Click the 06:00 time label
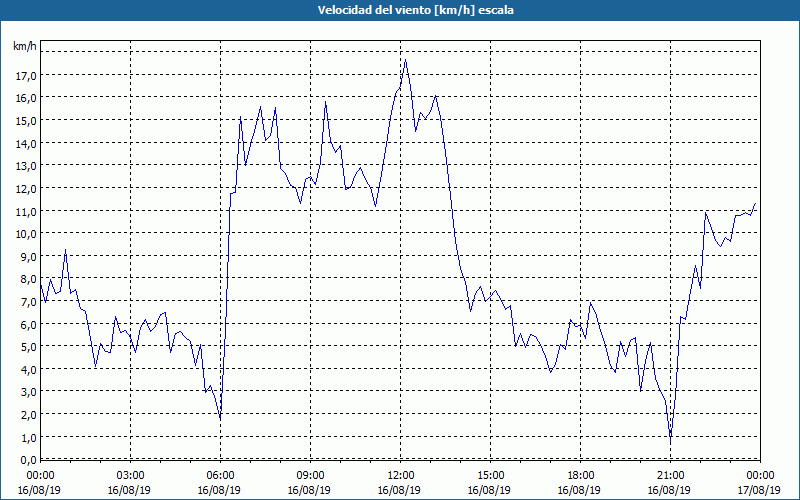Viewport: 800px width, 500px height. (x=220, y=476)
